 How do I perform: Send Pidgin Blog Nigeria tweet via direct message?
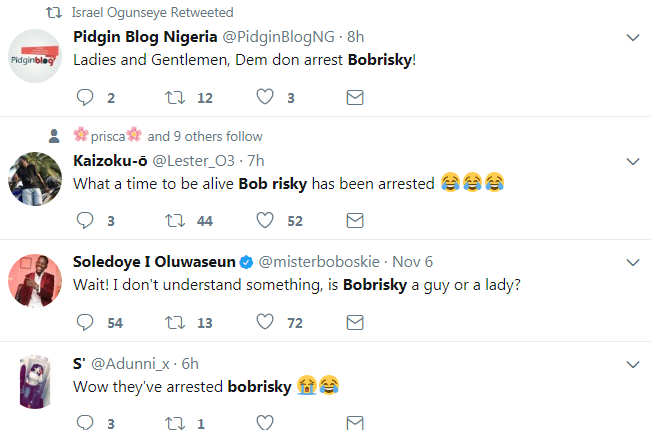[x=354, y=98]
